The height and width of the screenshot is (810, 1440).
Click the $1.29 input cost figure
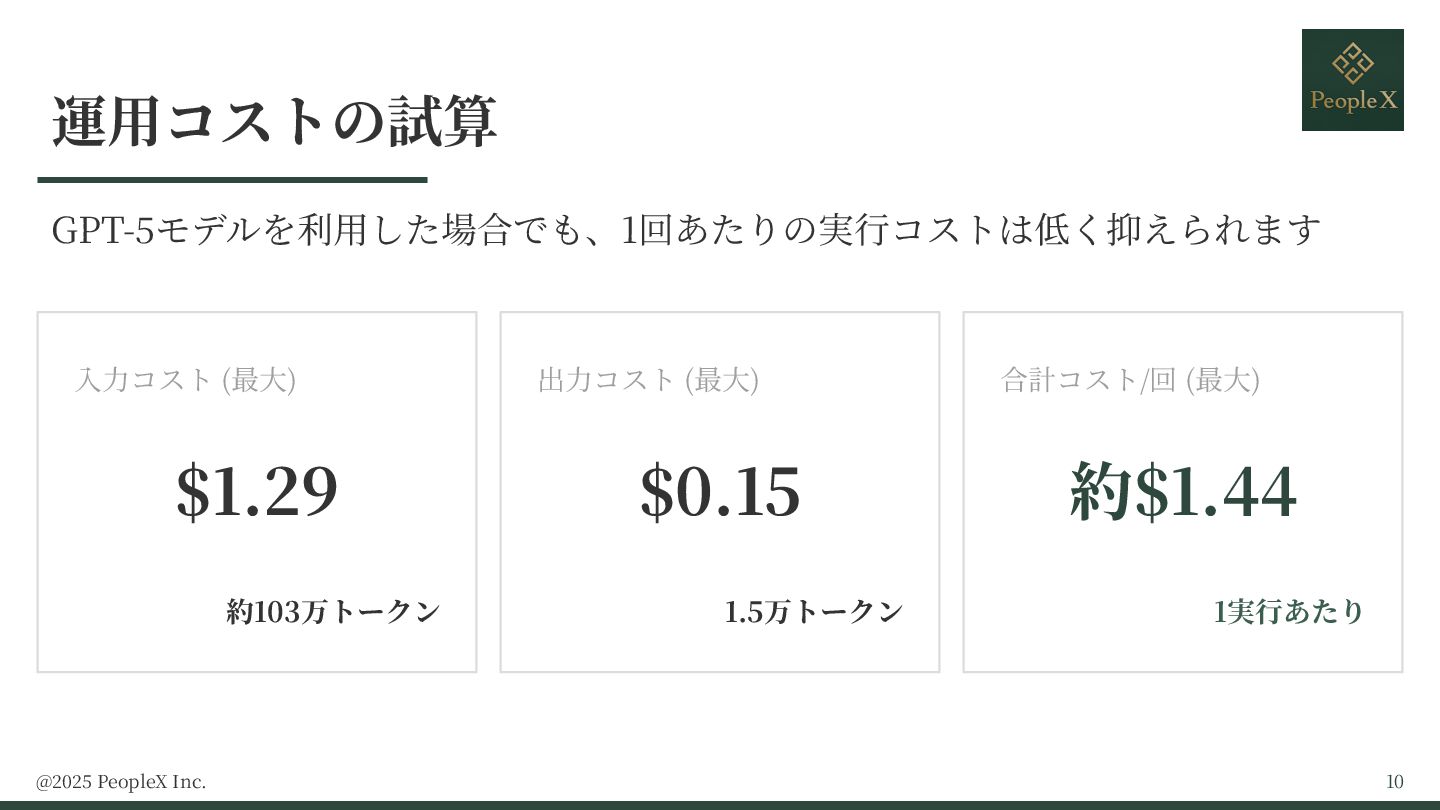click(x=257, y=491)
